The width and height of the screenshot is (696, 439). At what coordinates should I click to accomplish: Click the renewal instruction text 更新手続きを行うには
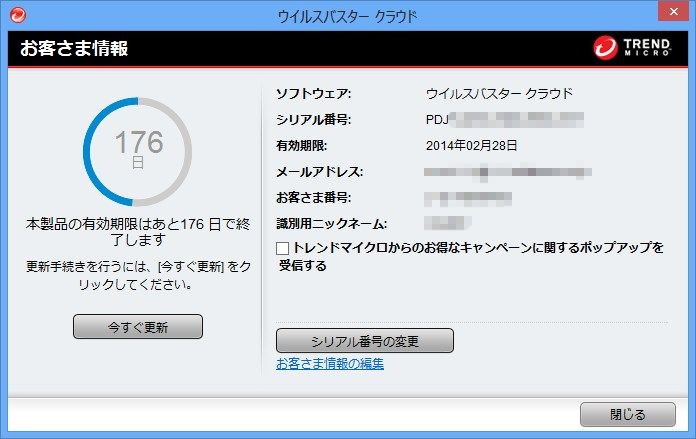point(138,275)
